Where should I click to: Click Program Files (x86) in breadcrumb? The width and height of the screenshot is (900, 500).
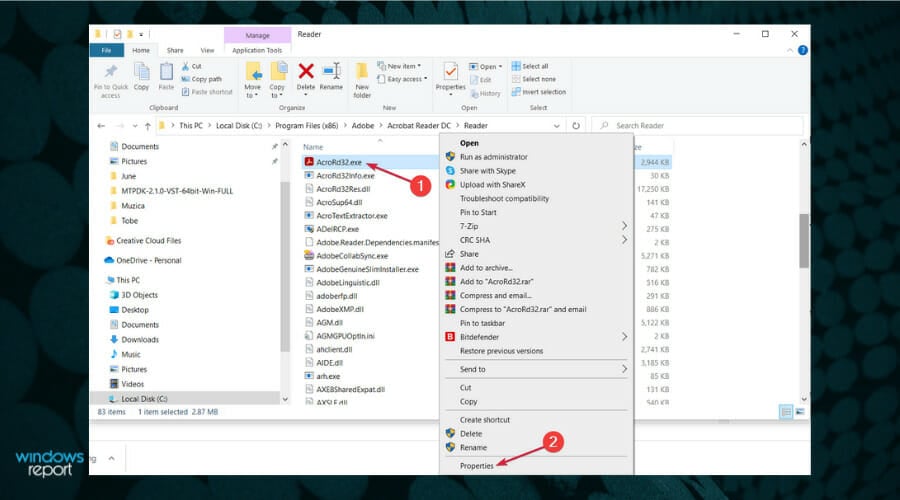[307, 126]
